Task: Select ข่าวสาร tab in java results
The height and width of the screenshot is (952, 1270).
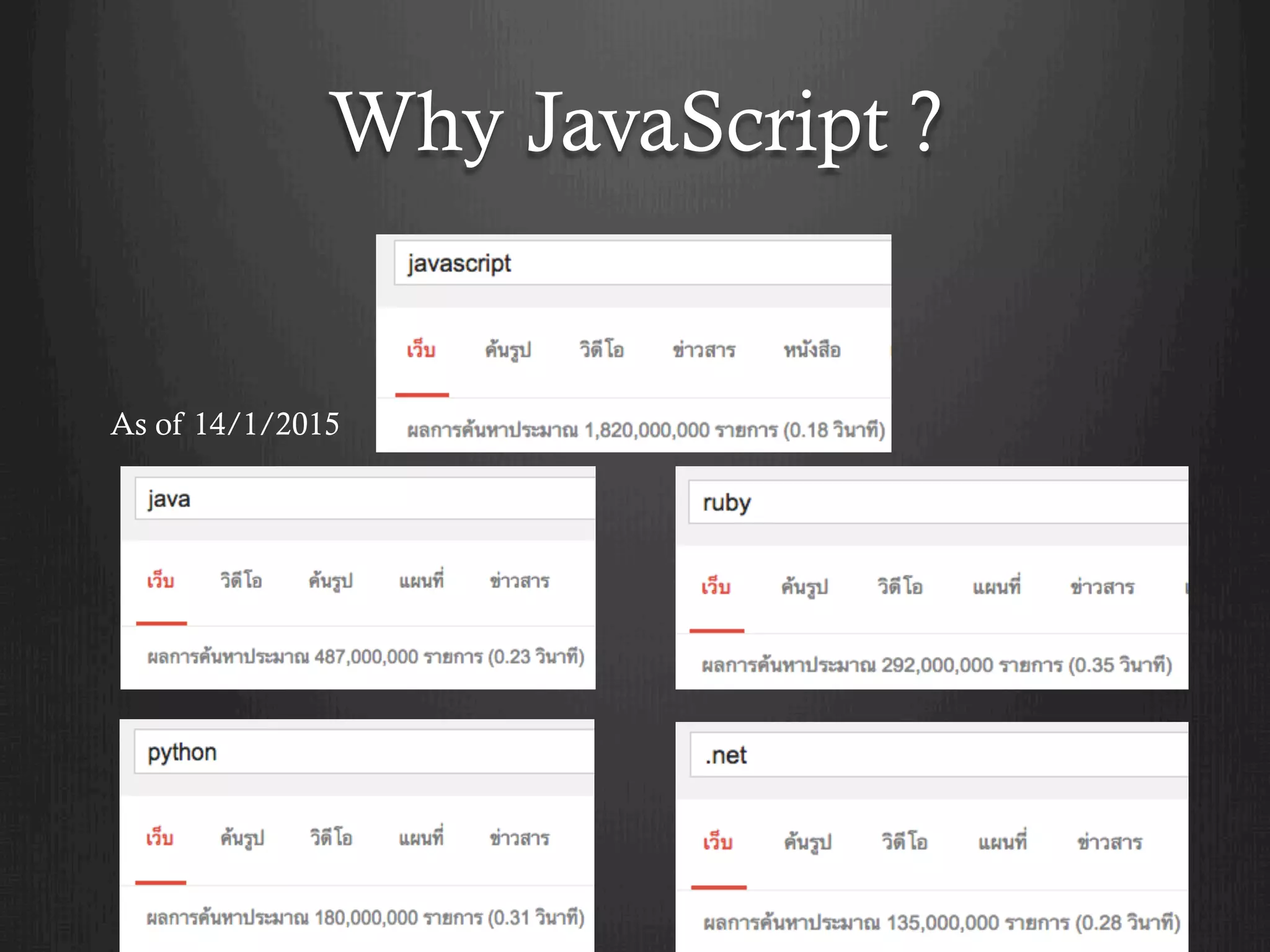Action: pos(520,581)
